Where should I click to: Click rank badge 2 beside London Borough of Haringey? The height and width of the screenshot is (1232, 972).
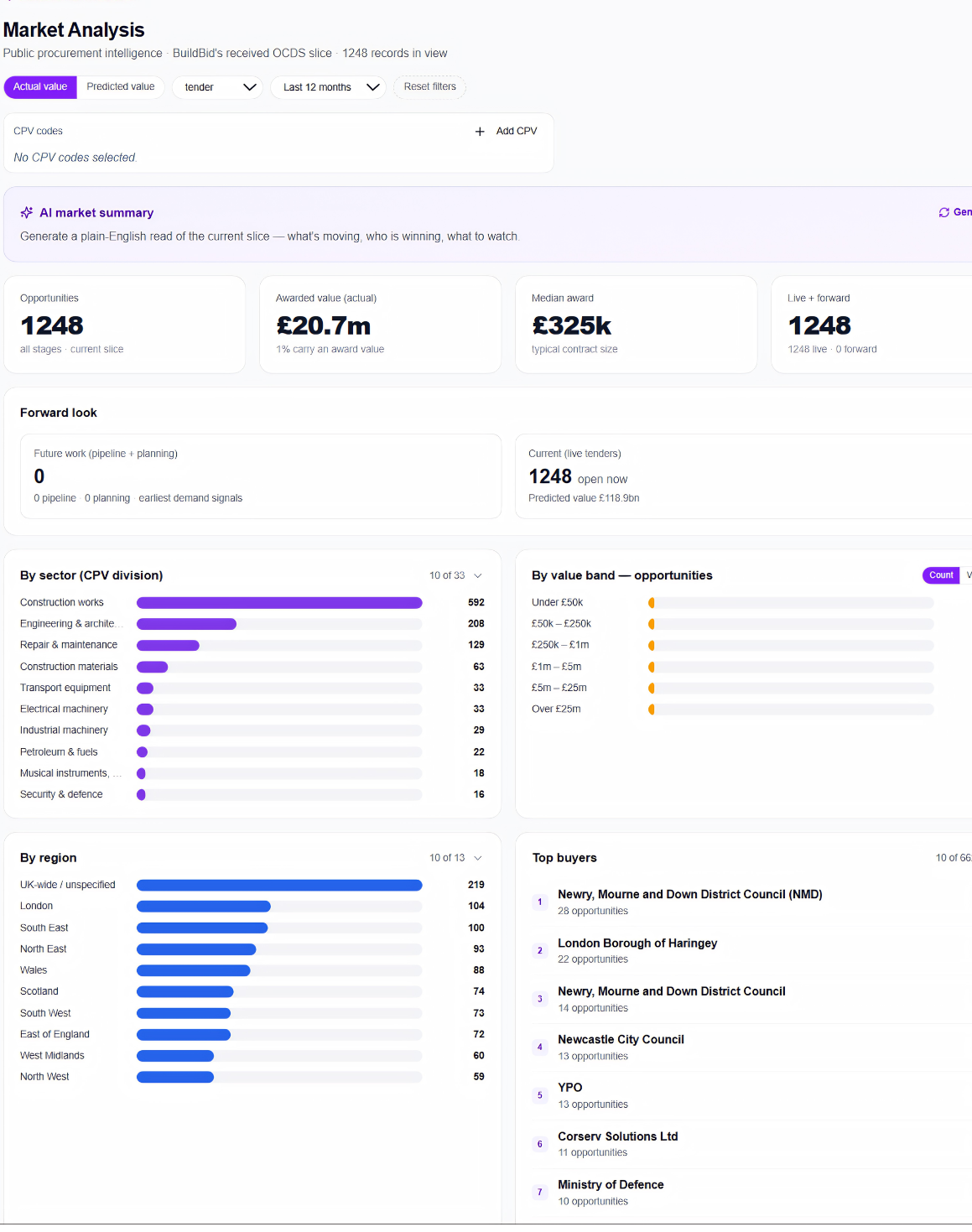pyautogui.click(x=540, y=951)
